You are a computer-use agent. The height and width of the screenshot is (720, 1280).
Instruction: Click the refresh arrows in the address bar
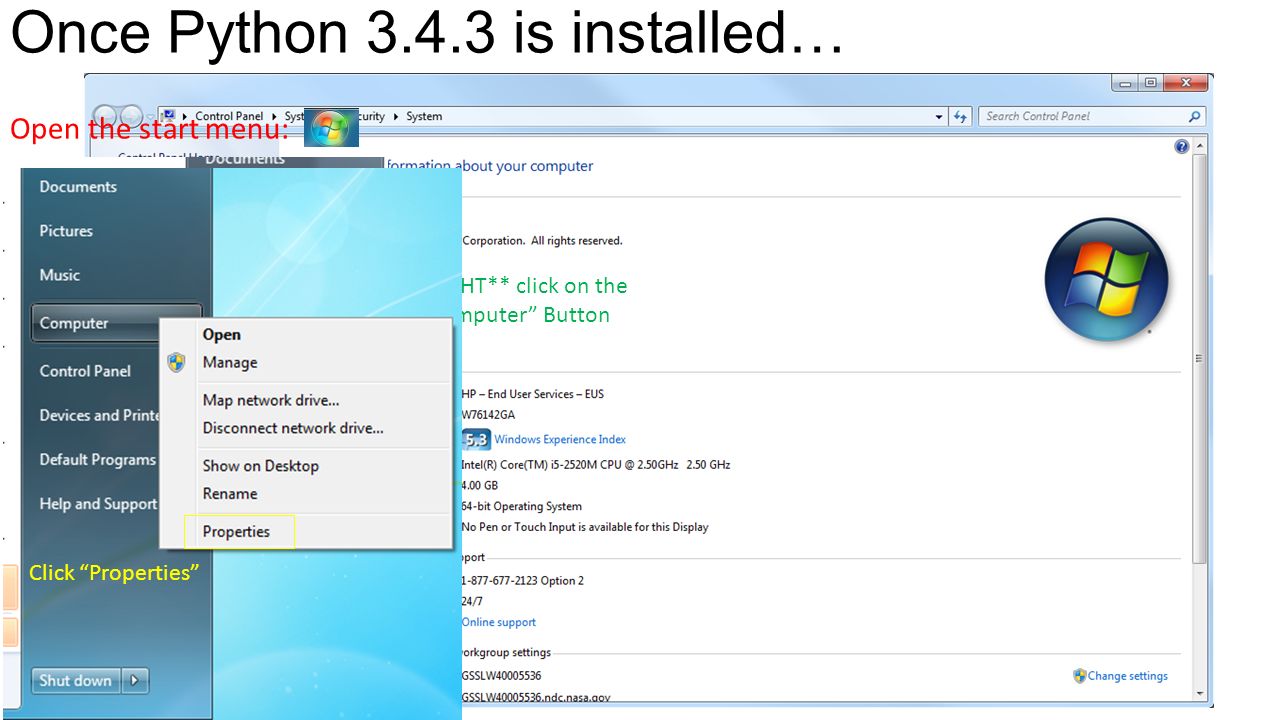click(961, 117)
